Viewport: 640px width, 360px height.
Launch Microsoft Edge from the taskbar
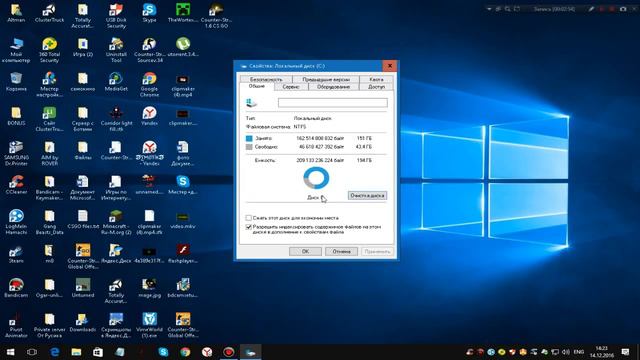click(54, 352)
